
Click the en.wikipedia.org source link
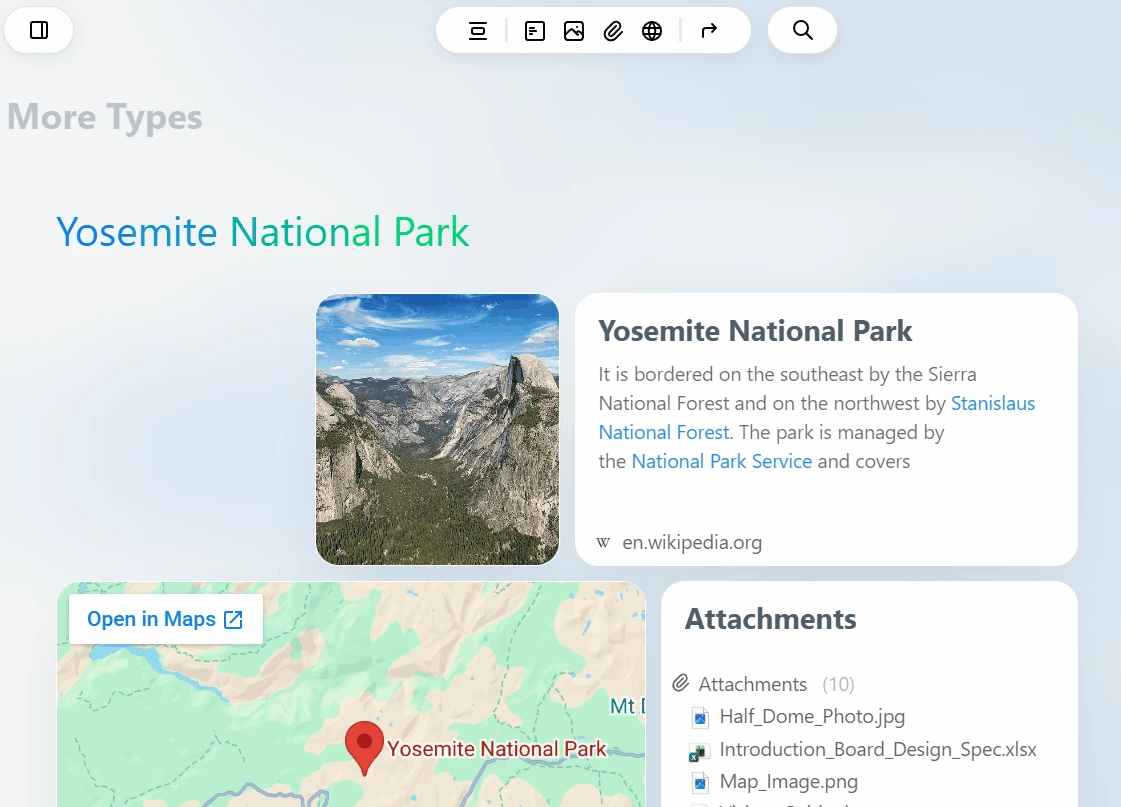[692, 543]
